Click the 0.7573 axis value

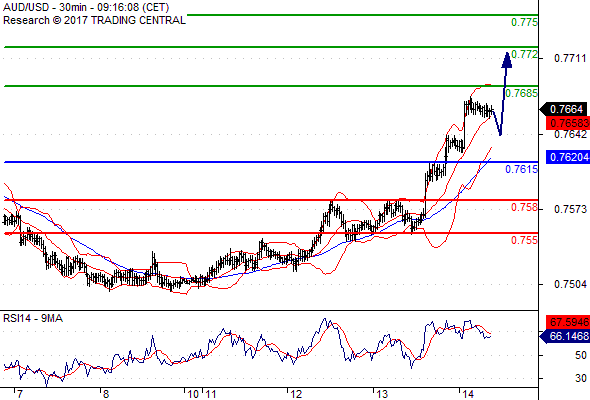(570, 209)
